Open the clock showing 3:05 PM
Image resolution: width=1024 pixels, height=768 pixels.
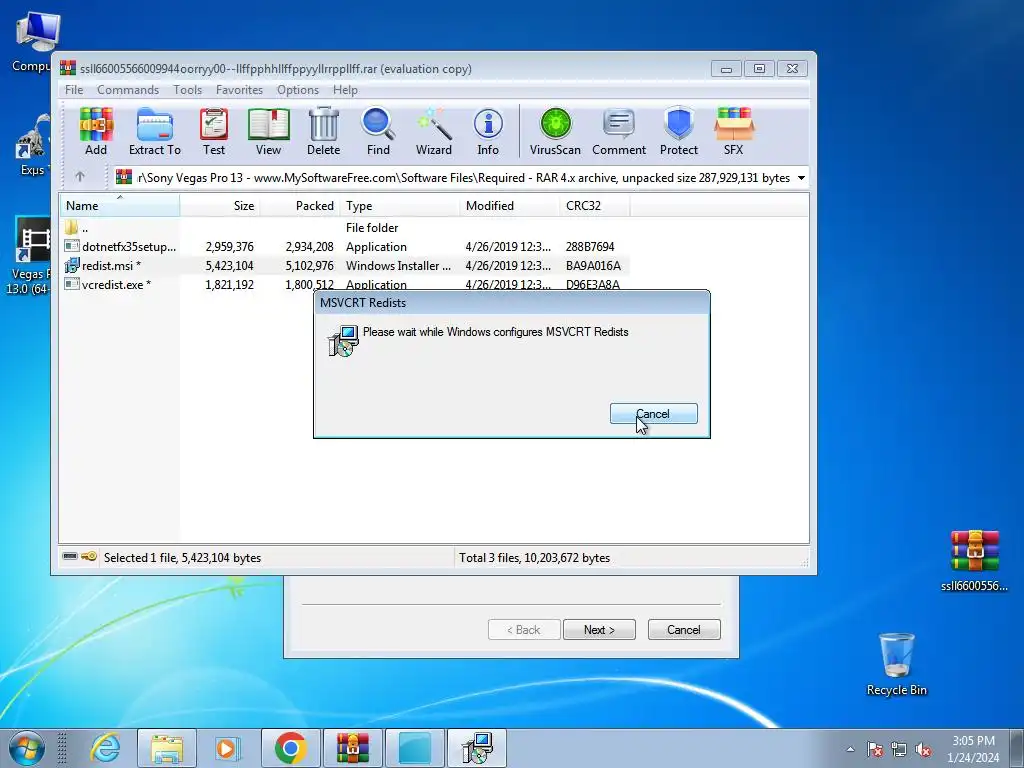click(973, 749)
